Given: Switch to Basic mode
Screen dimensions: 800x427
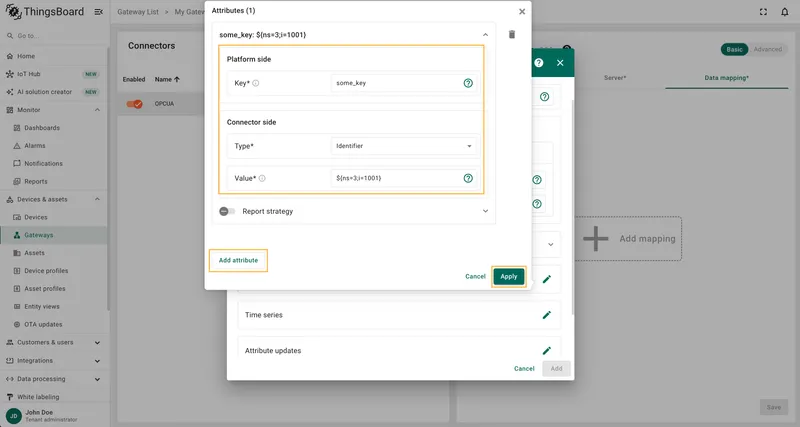Looking at the screenshot, I should pos(734,49).
